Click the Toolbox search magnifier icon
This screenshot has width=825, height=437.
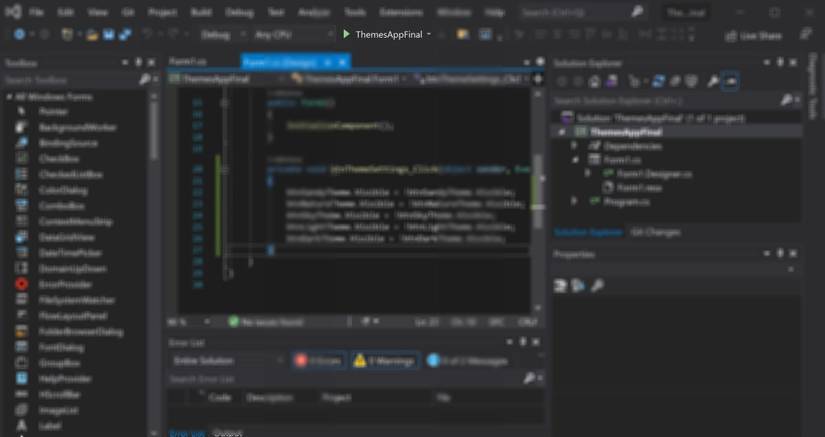click(x=145, y=80)
